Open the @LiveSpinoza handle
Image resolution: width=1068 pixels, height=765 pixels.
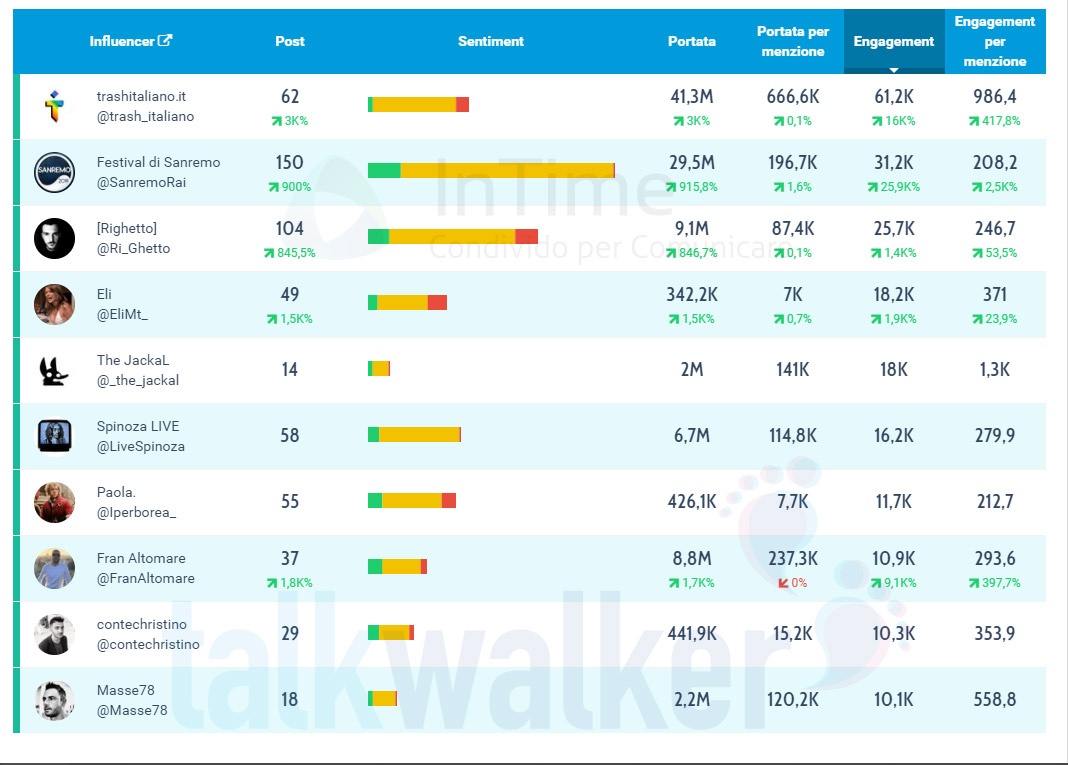coord(140,447)
